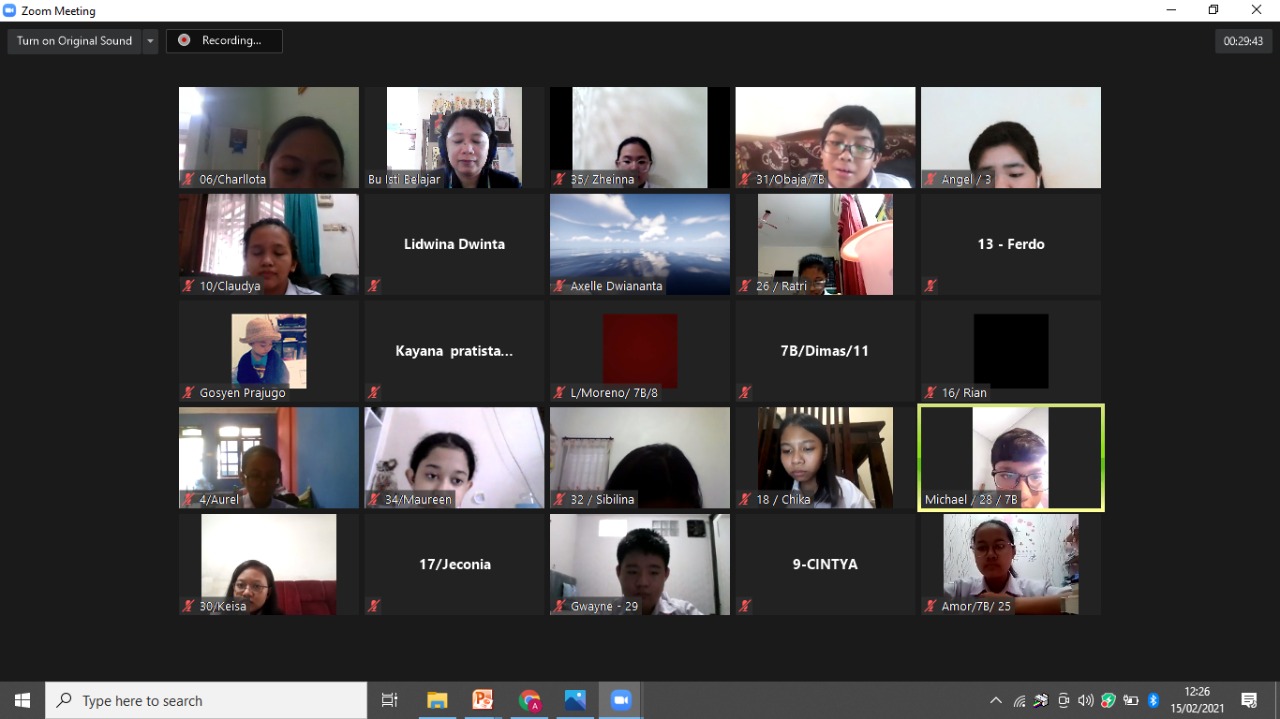Click the Recording indicator
1280x719 pixels.
[x=224, y=41]
